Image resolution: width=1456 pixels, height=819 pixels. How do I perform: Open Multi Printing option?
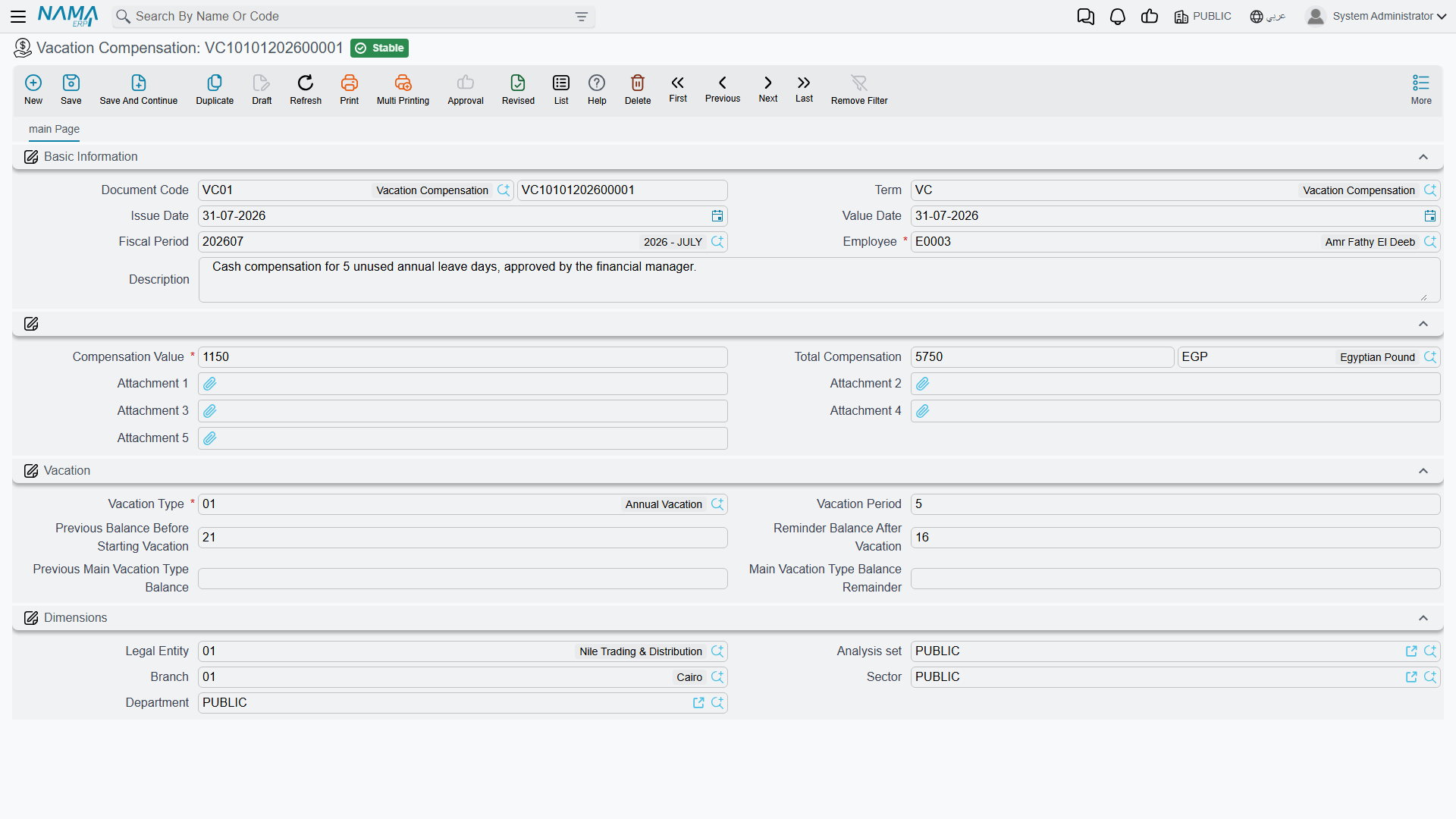point(403,89)
